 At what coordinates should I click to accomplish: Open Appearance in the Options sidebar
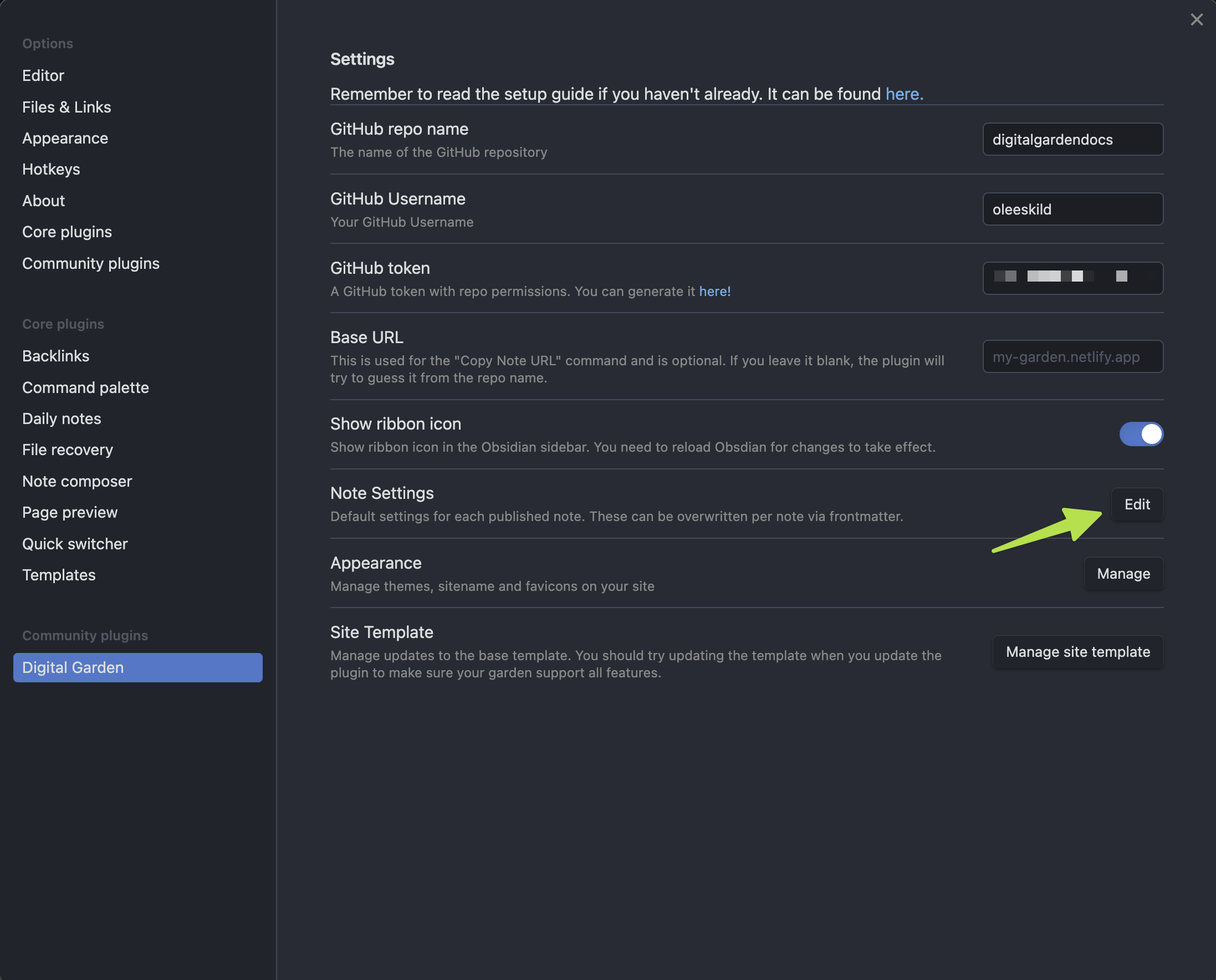[65, 139]
